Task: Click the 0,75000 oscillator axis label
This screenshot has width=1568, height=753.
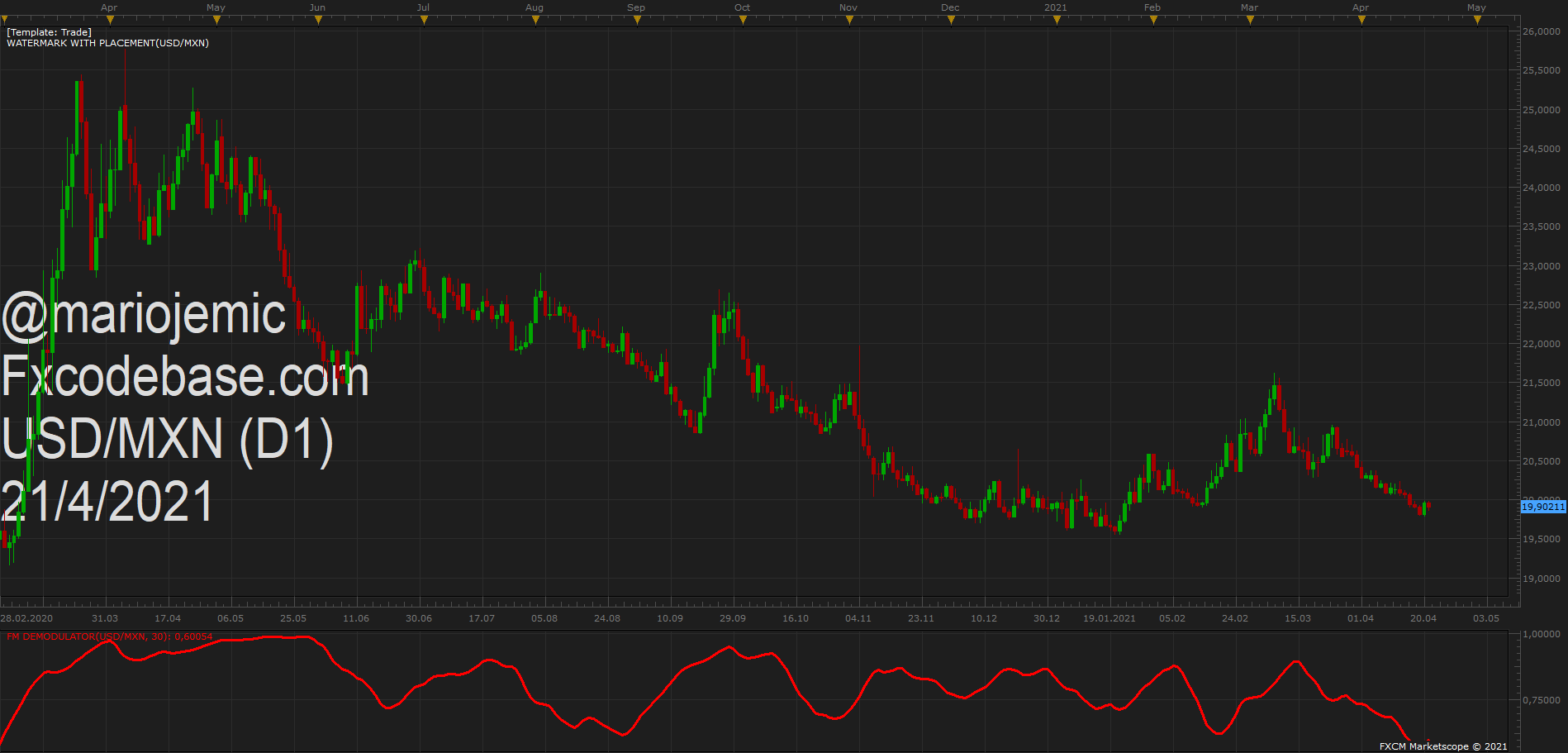Action: click(1542, 700)
